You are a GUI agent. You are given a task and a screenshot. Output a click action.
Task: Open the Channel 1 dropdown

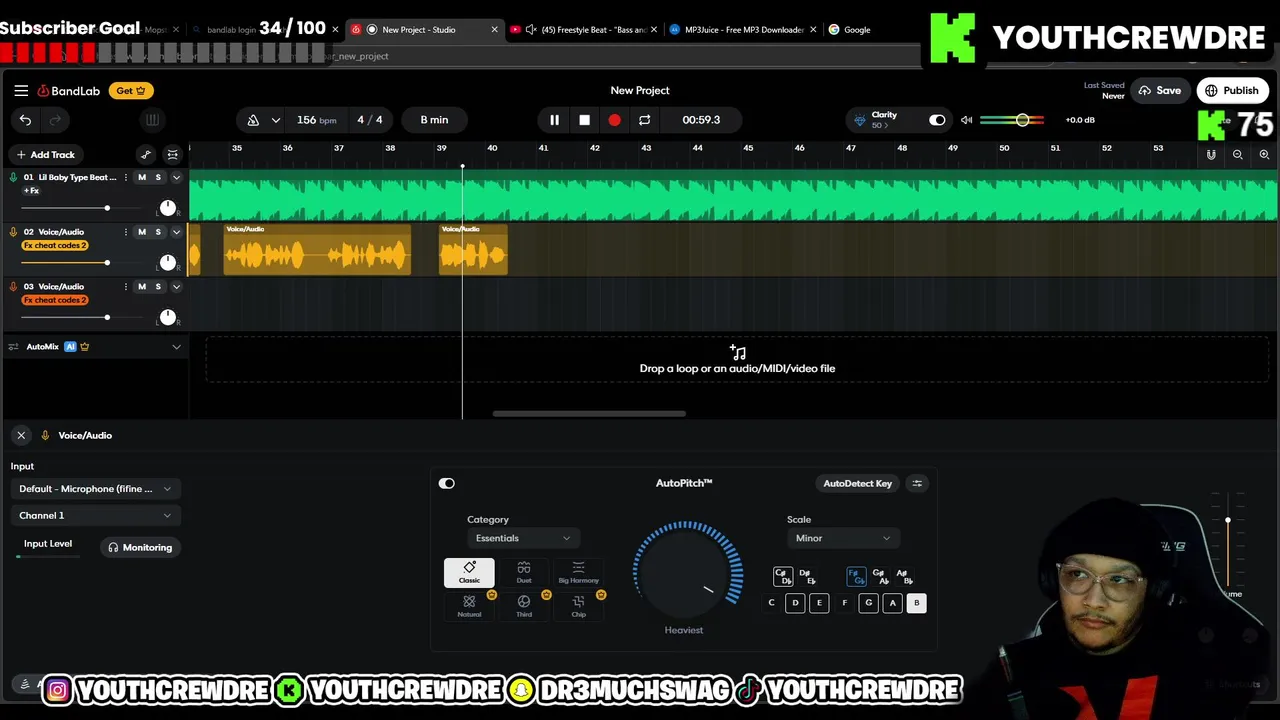[95, 516]
